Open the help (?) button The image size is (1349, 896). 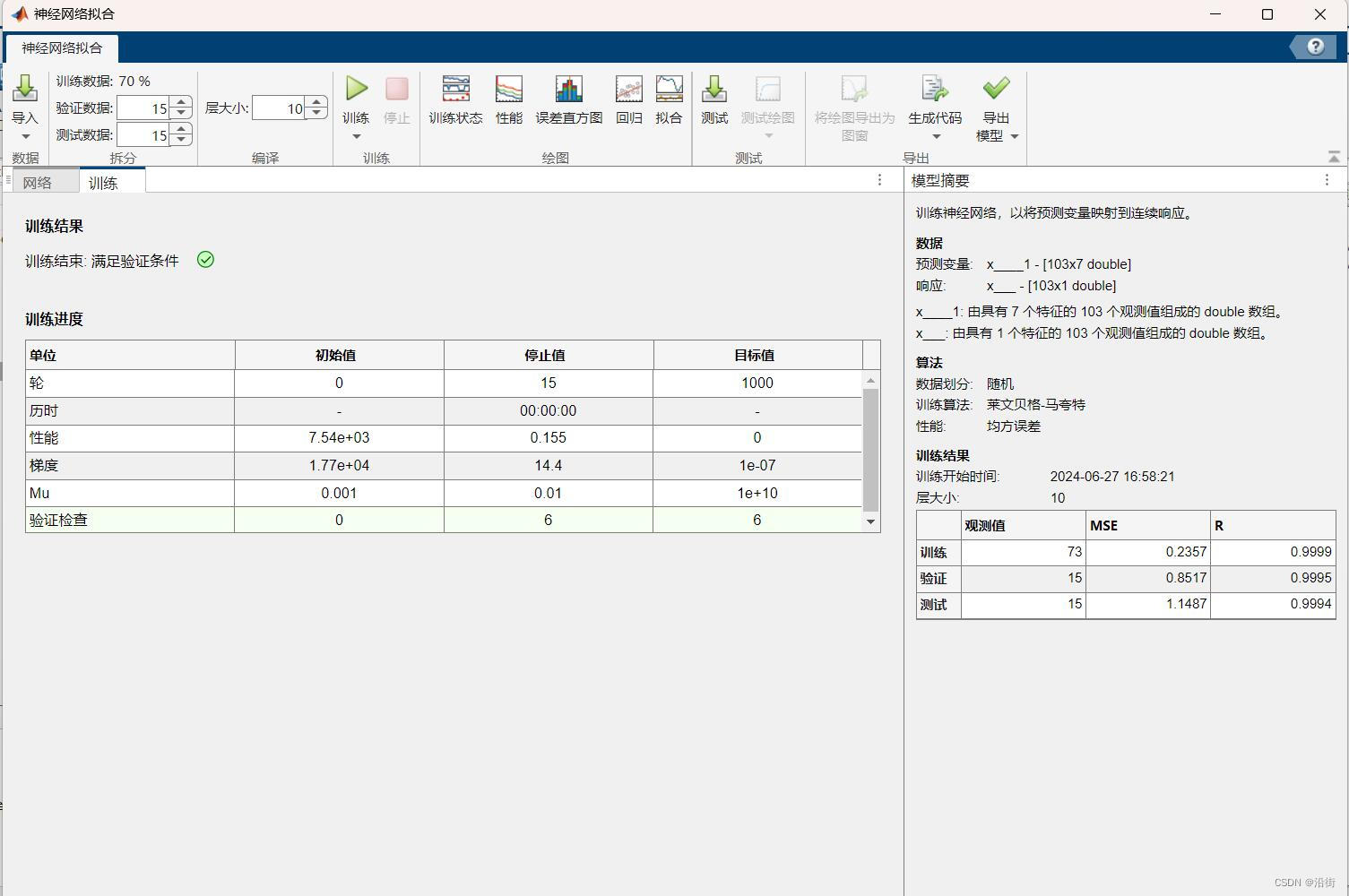click(1314, 47)
